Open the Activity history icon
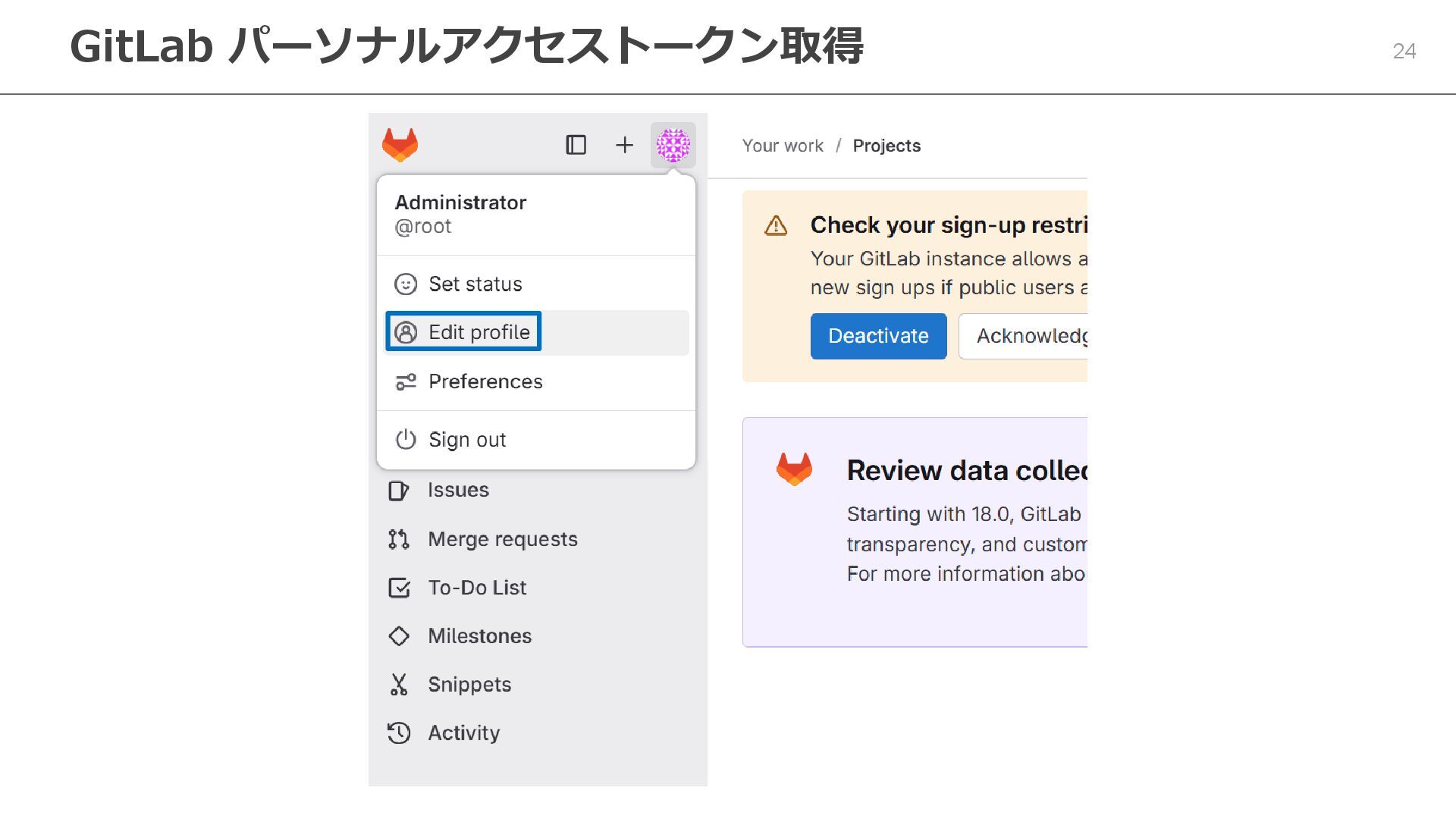Viewport: 1456px width, 819px height. [x=399, y=733]
